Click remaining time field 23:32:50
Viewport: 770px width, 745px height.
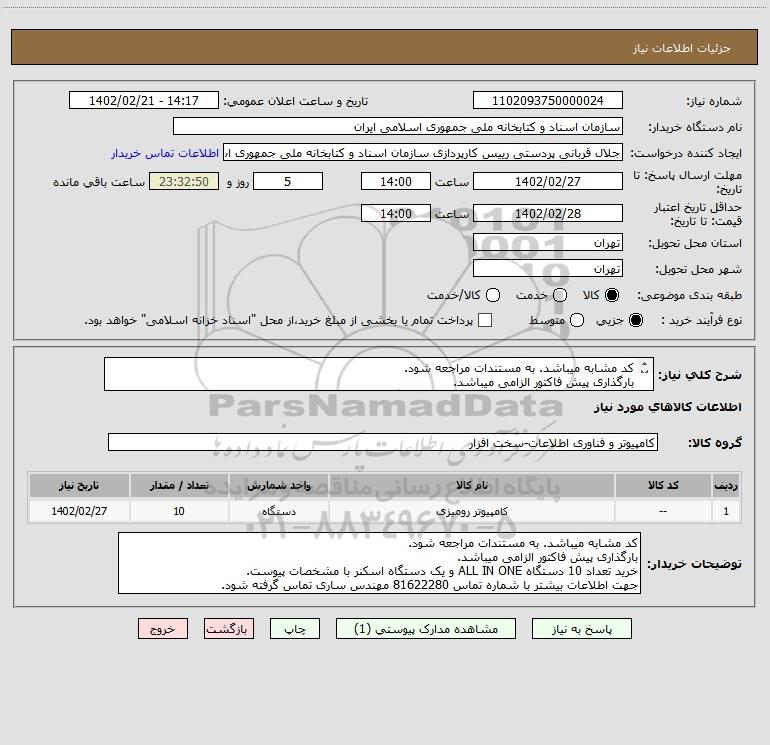click(184, 181)
